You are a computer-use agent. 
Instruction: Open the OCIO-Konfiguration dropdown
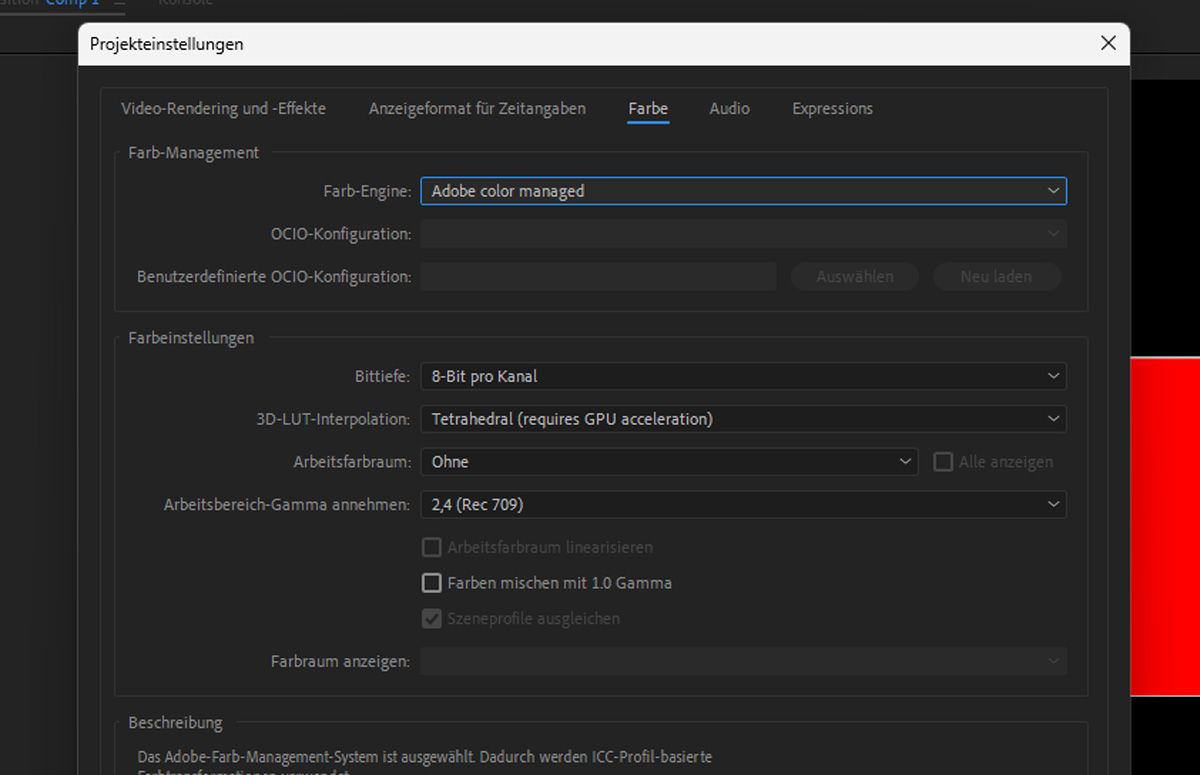click(x=743, y=233)
